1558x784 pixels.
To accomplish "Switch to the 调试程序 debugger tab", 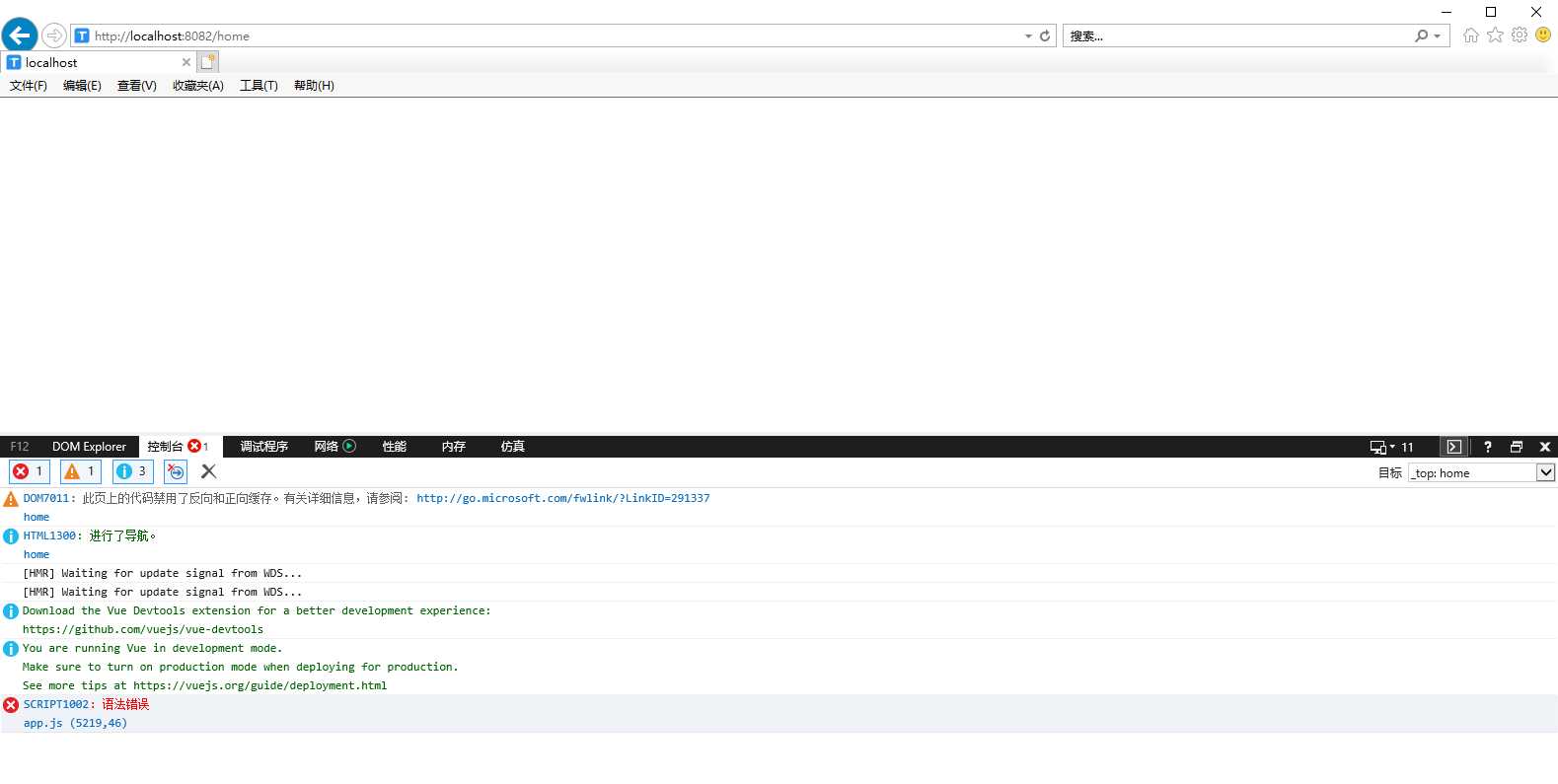I will 263,447.
